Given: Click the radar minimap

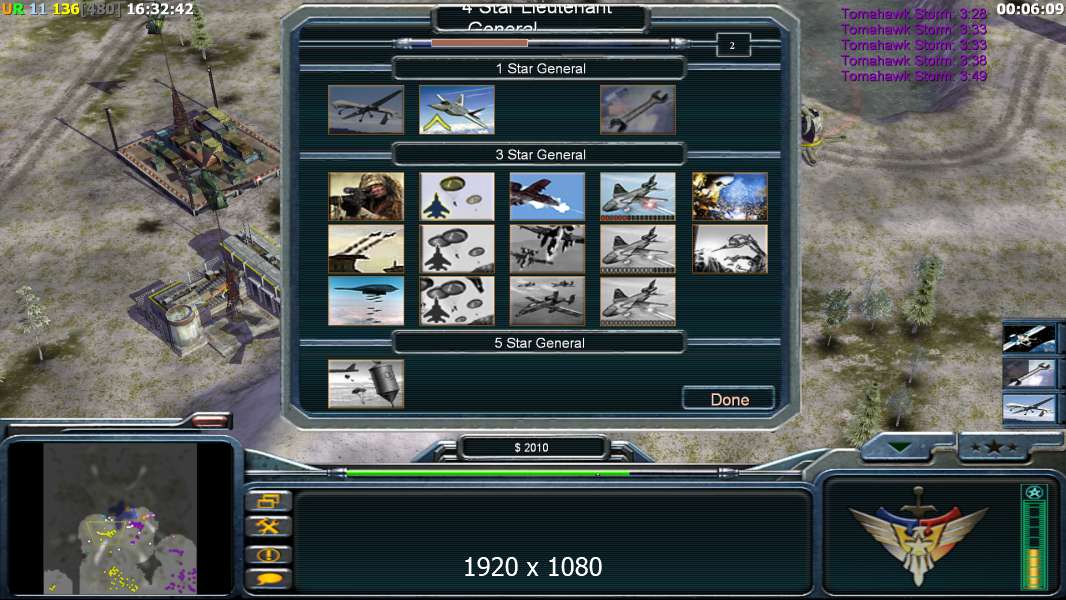Looking at the screenshot, I should (x=120, y=518).
